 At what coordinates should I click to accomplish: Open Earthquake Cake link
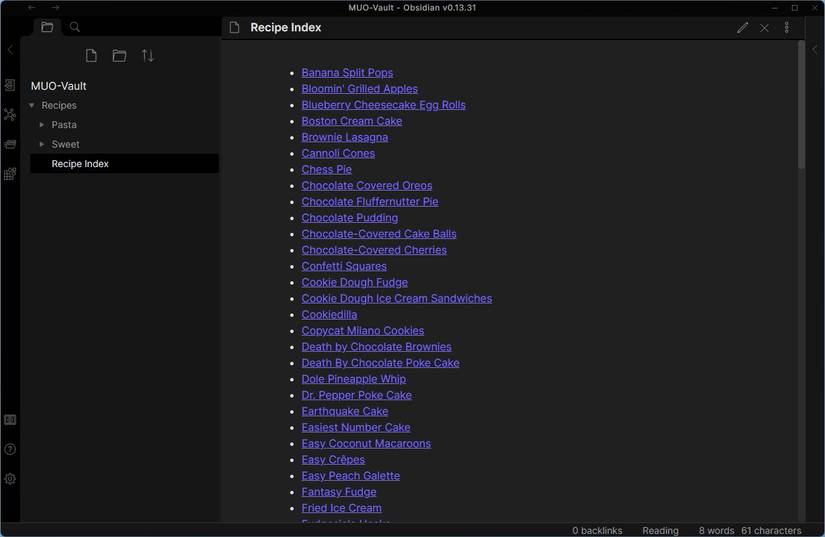point(345,411)
